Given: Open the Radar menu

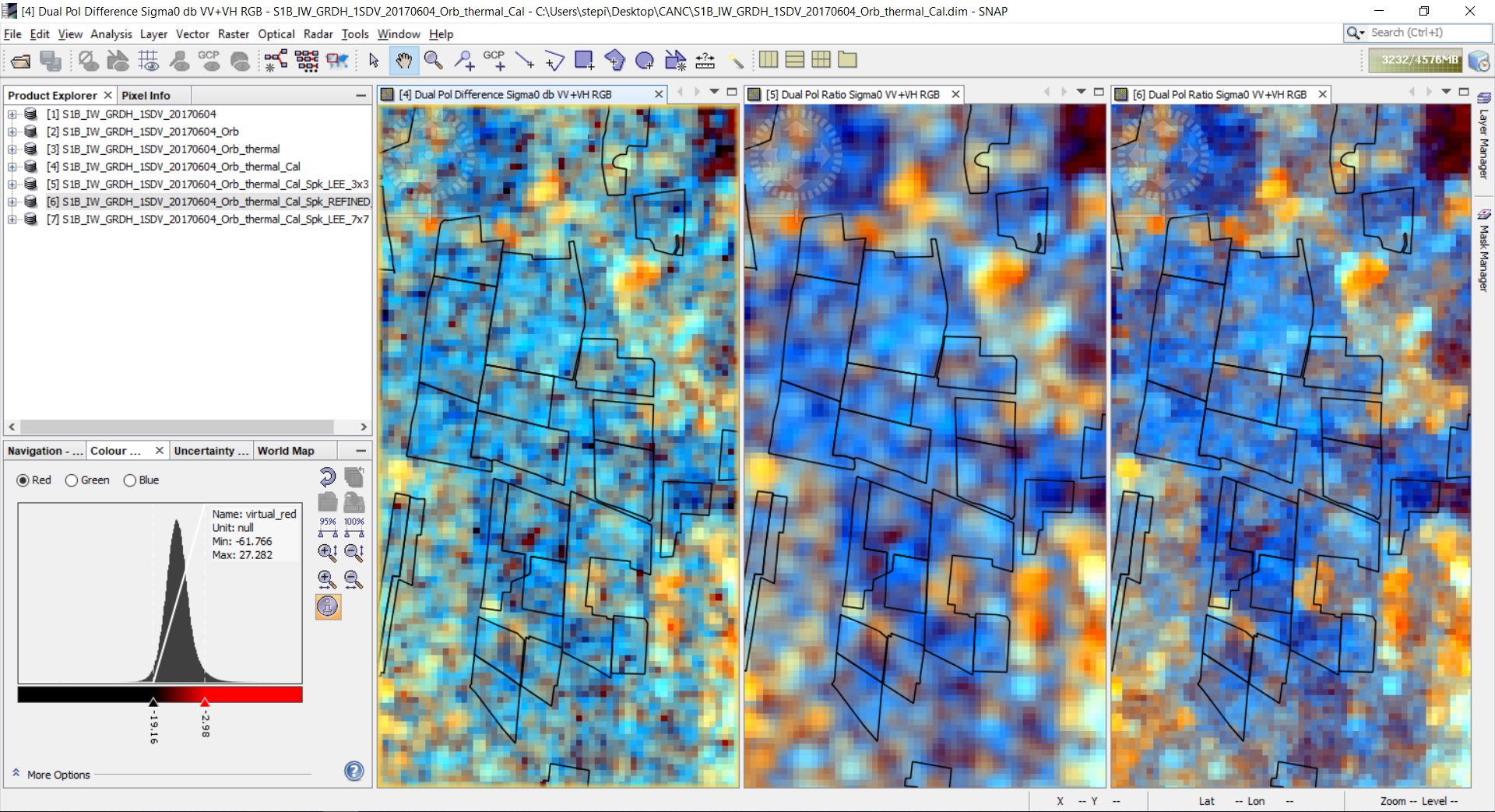Looking at the screenshot, I should [x=318, y=34].
